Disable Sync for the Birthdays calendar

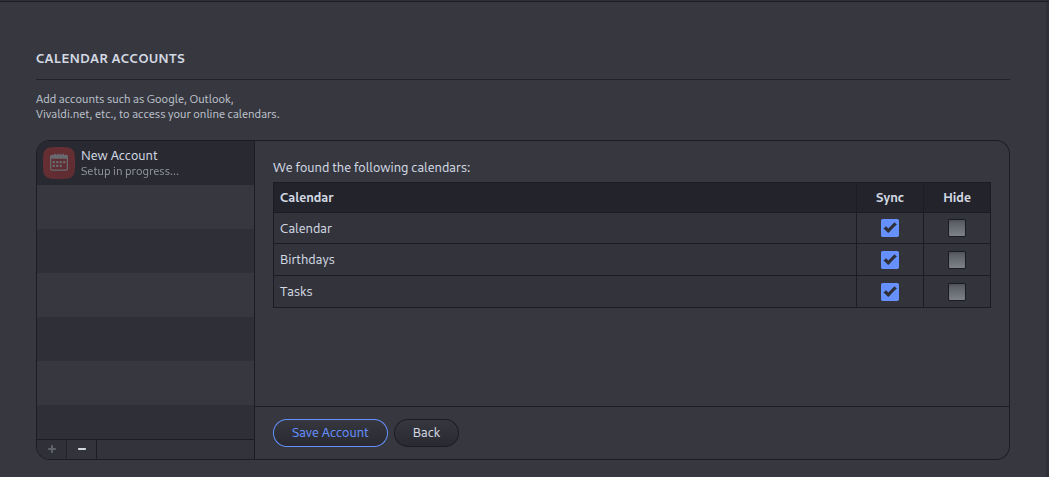pyautogui.click(x=890, y=260)
